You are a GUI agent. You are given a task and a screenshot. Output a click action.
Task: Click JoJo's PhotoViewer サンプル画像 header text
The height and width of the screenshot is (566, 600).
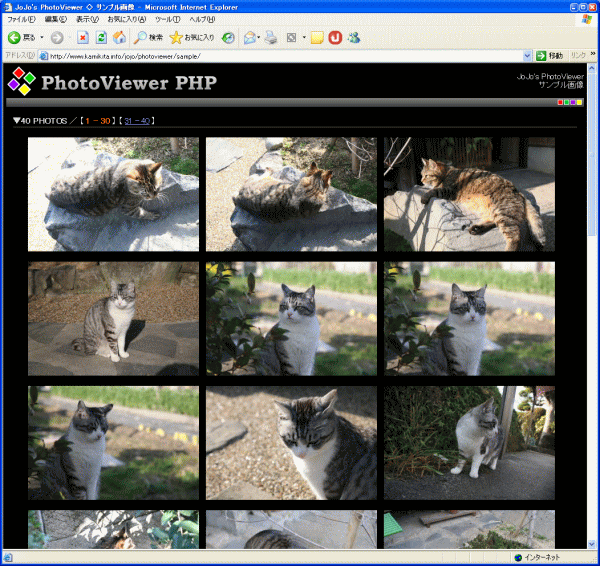[550, 81]
